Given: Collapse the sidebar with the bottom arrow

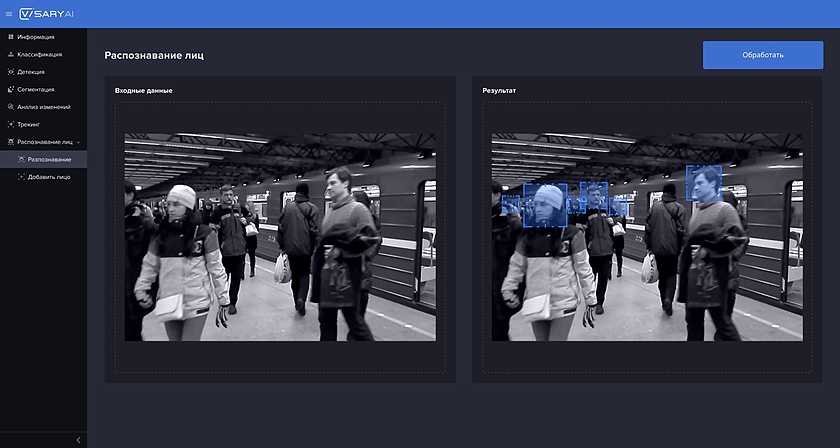Looking at the screenshot, I should coord(78,440).
